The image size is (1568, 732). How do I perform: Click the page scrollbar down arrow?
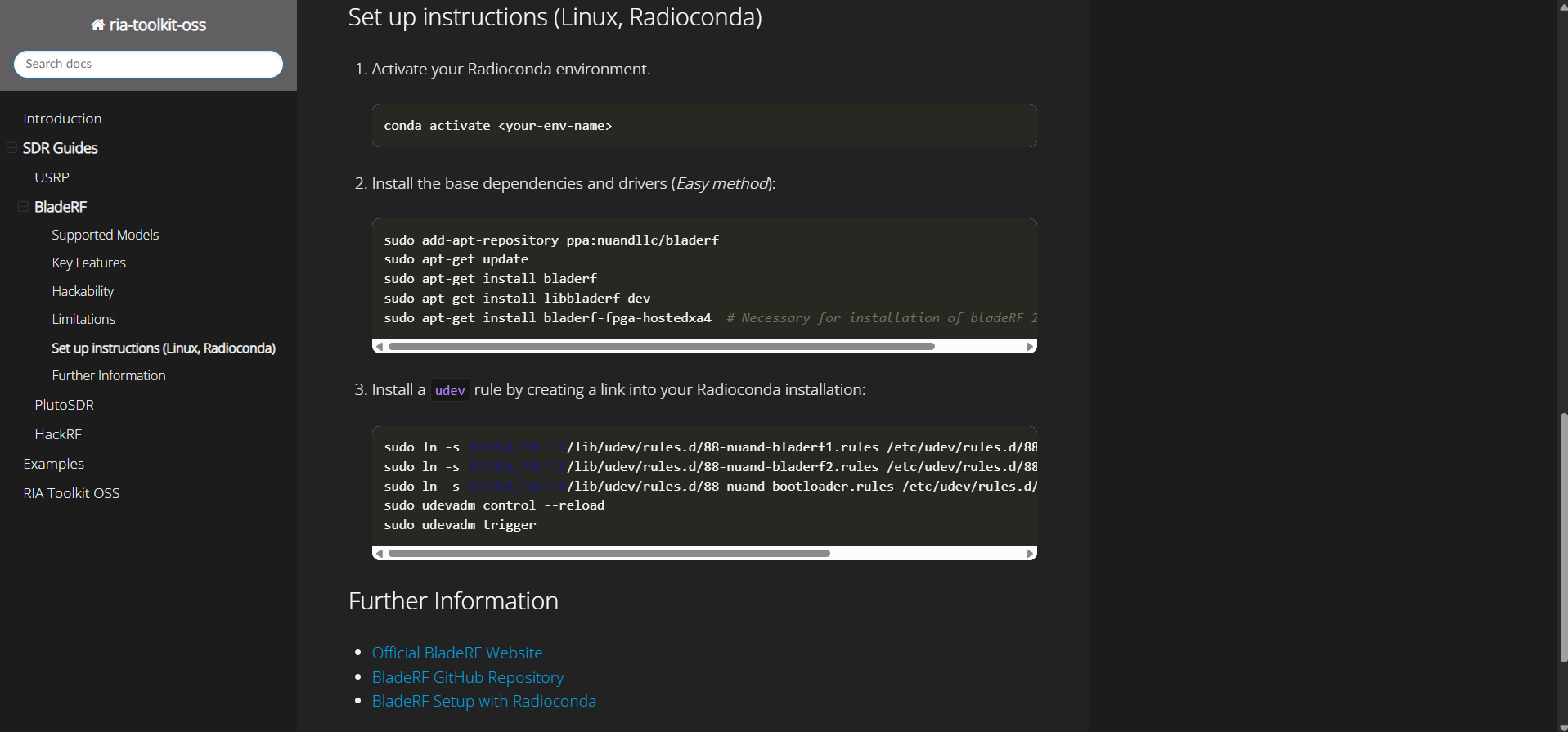pos(1563,726)
